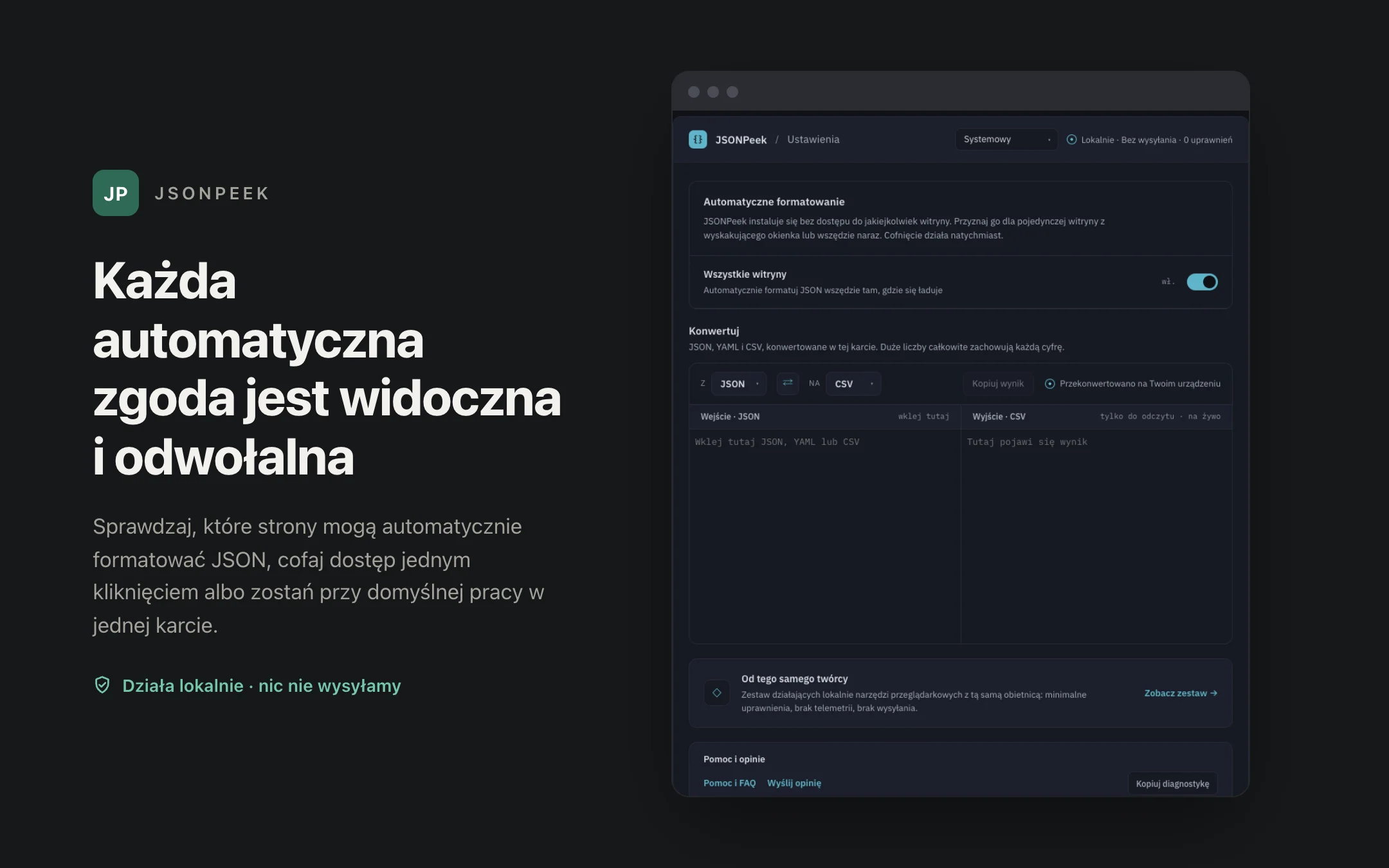Click the Kopiuj diagnostykę button
This screenshot has width=1389, height=868.
click(x=1172, y=784)
